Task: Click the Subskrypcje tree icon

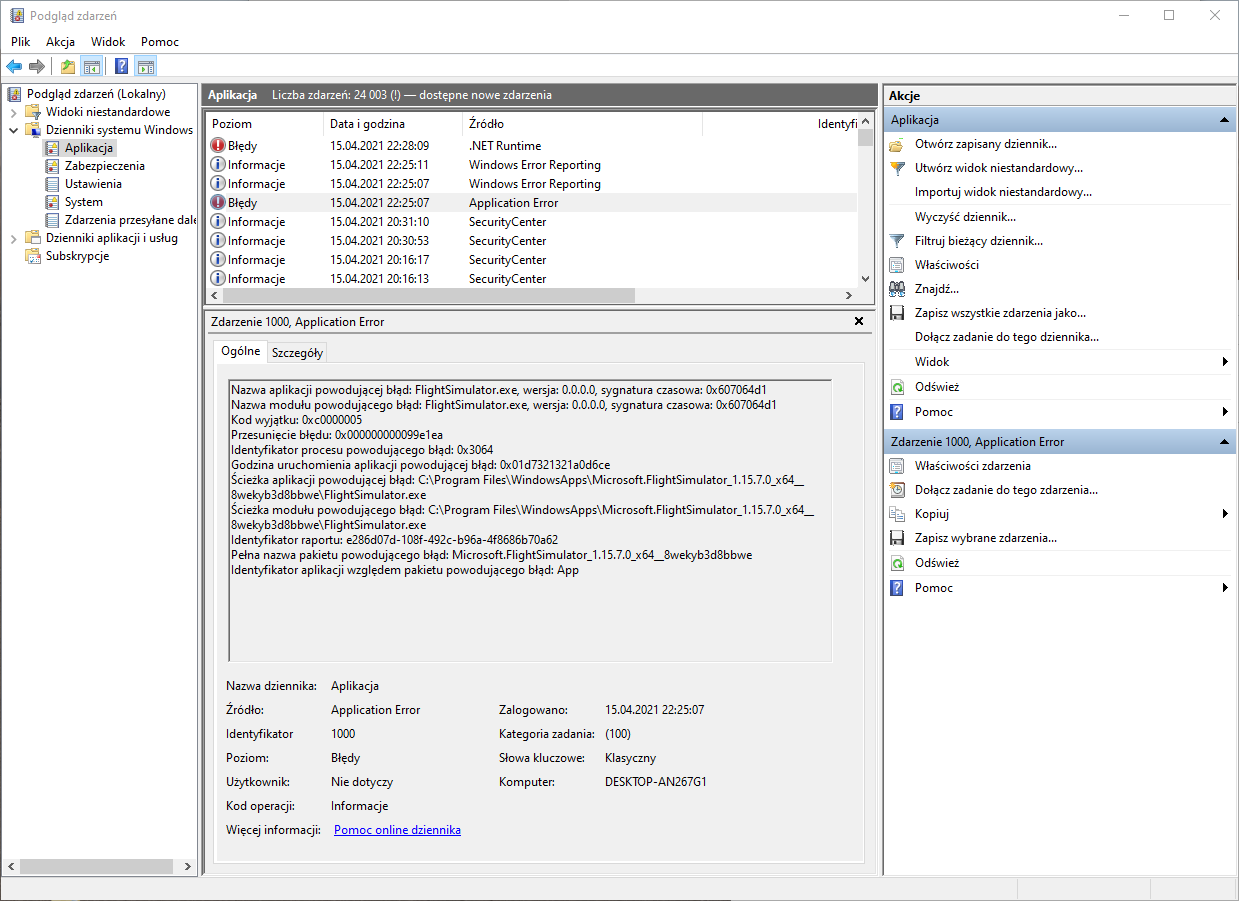Action: [33, 256]
